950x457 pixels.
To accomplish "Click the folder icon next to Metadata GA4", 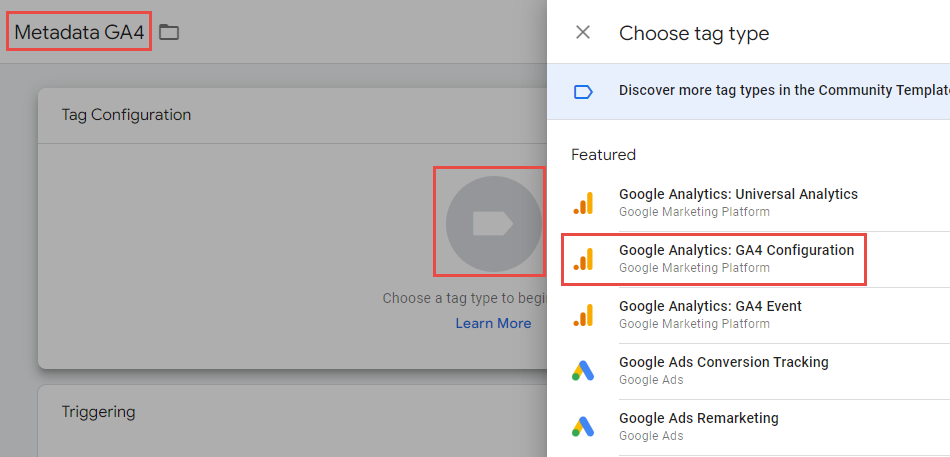I will coord(169,33).
